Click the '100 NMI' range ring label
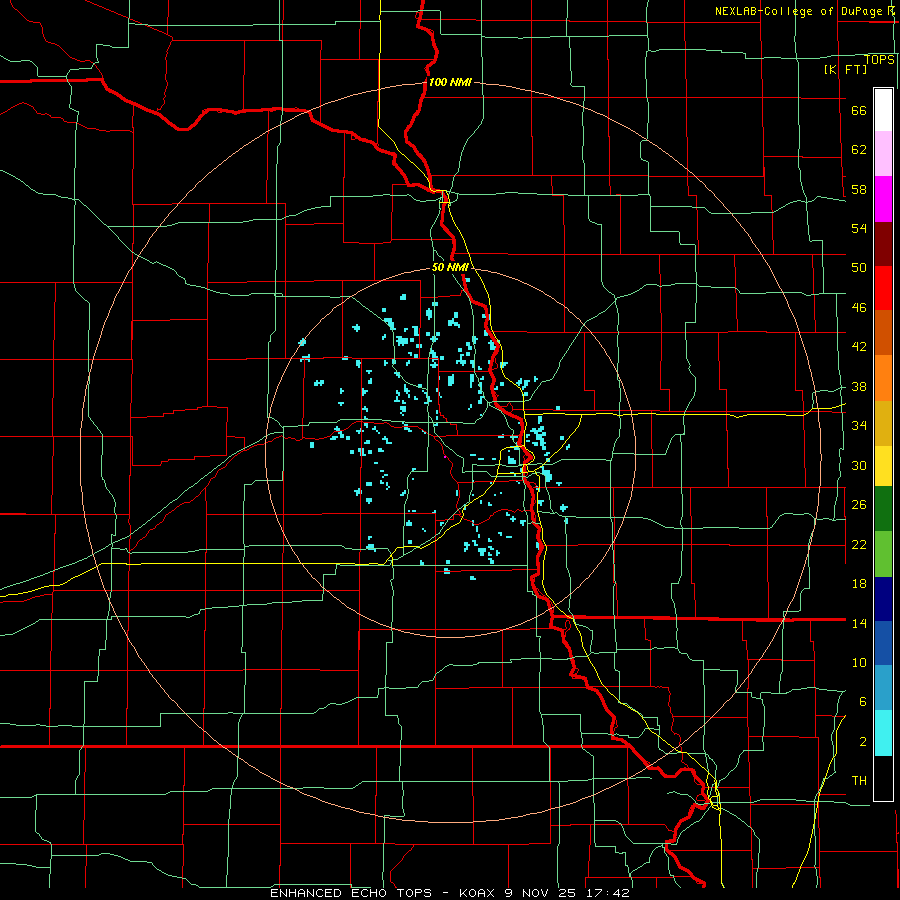The height and width of the screenshot is (900, 900). (450, 82)
